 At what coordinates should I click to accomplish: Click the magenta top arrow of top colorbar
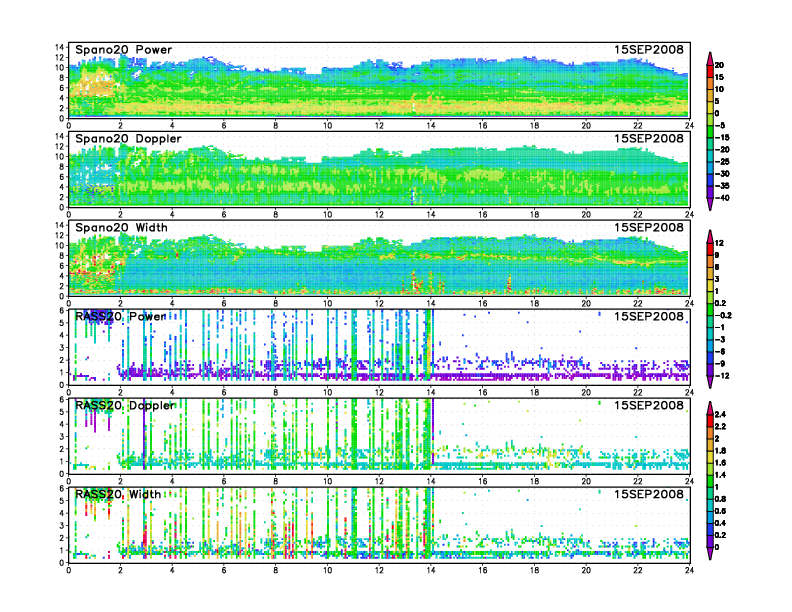tap(710, 58)
